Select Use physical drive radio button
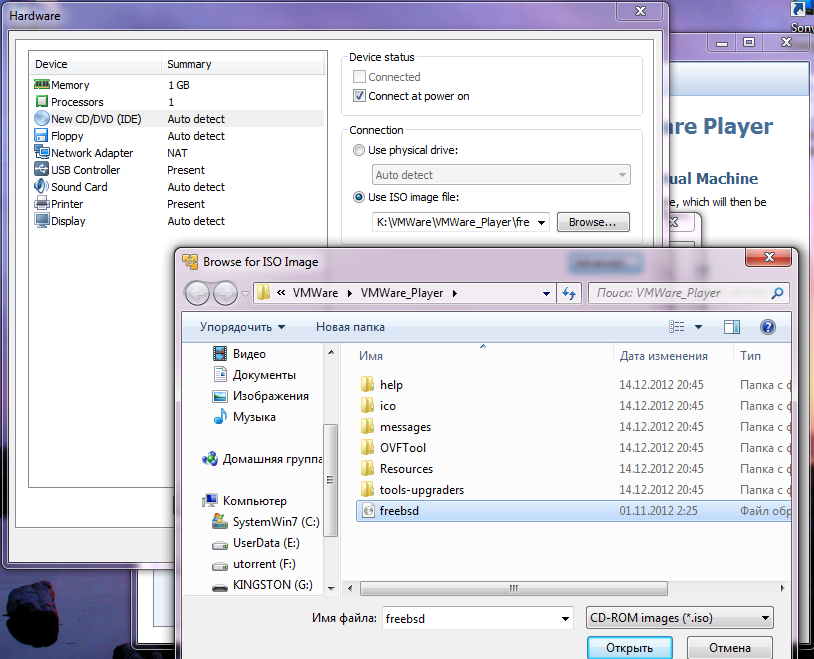814x659 pixels. (x=358, y=150)
